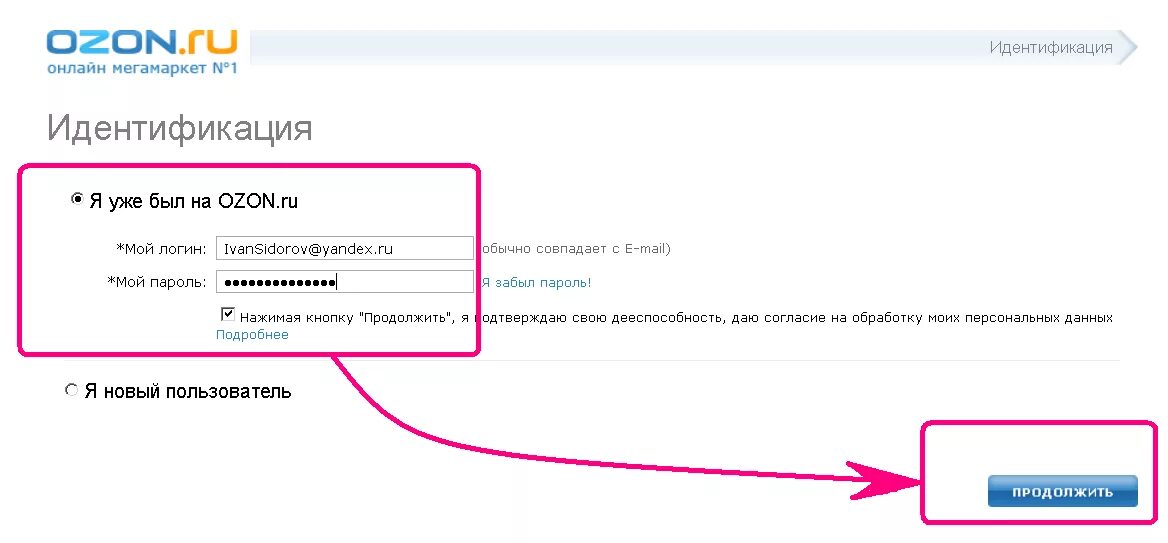Click the 'Продолжить' button
This screenshot has width=1168, height=543.
tap(1062, 492)
